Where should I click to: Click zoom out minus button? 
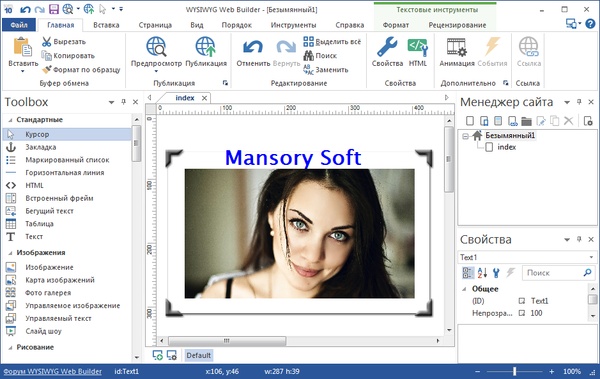(x=478, y=371)
